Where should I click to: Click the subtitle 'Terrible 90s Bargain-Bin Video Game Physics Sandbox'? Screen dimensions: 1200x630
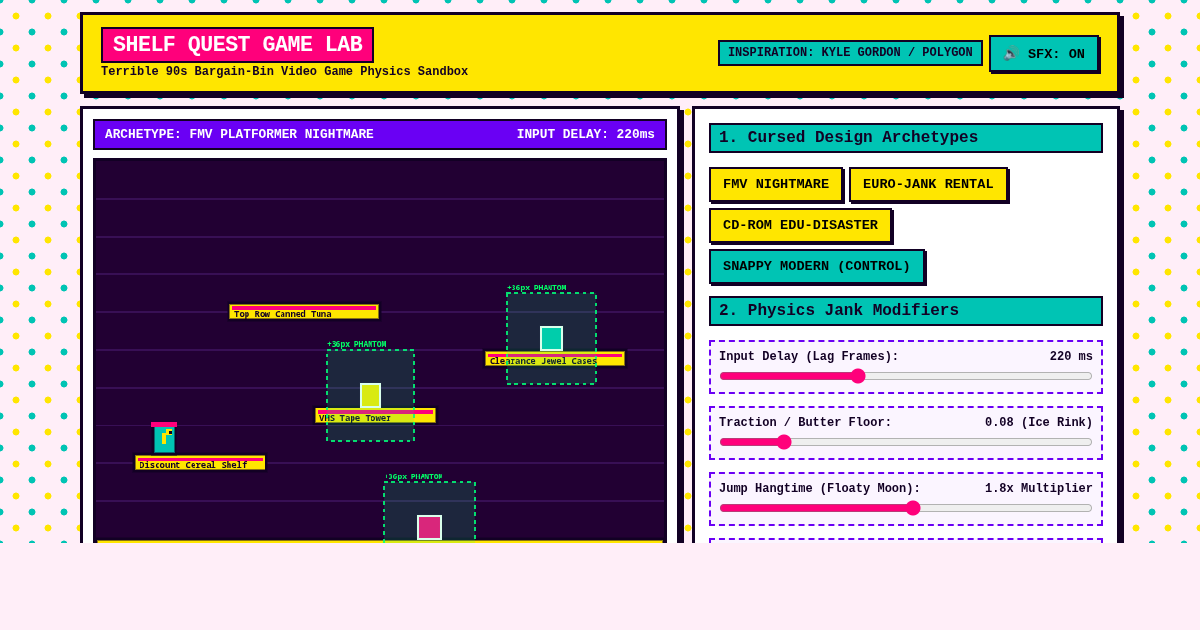(x=284, y=72)
